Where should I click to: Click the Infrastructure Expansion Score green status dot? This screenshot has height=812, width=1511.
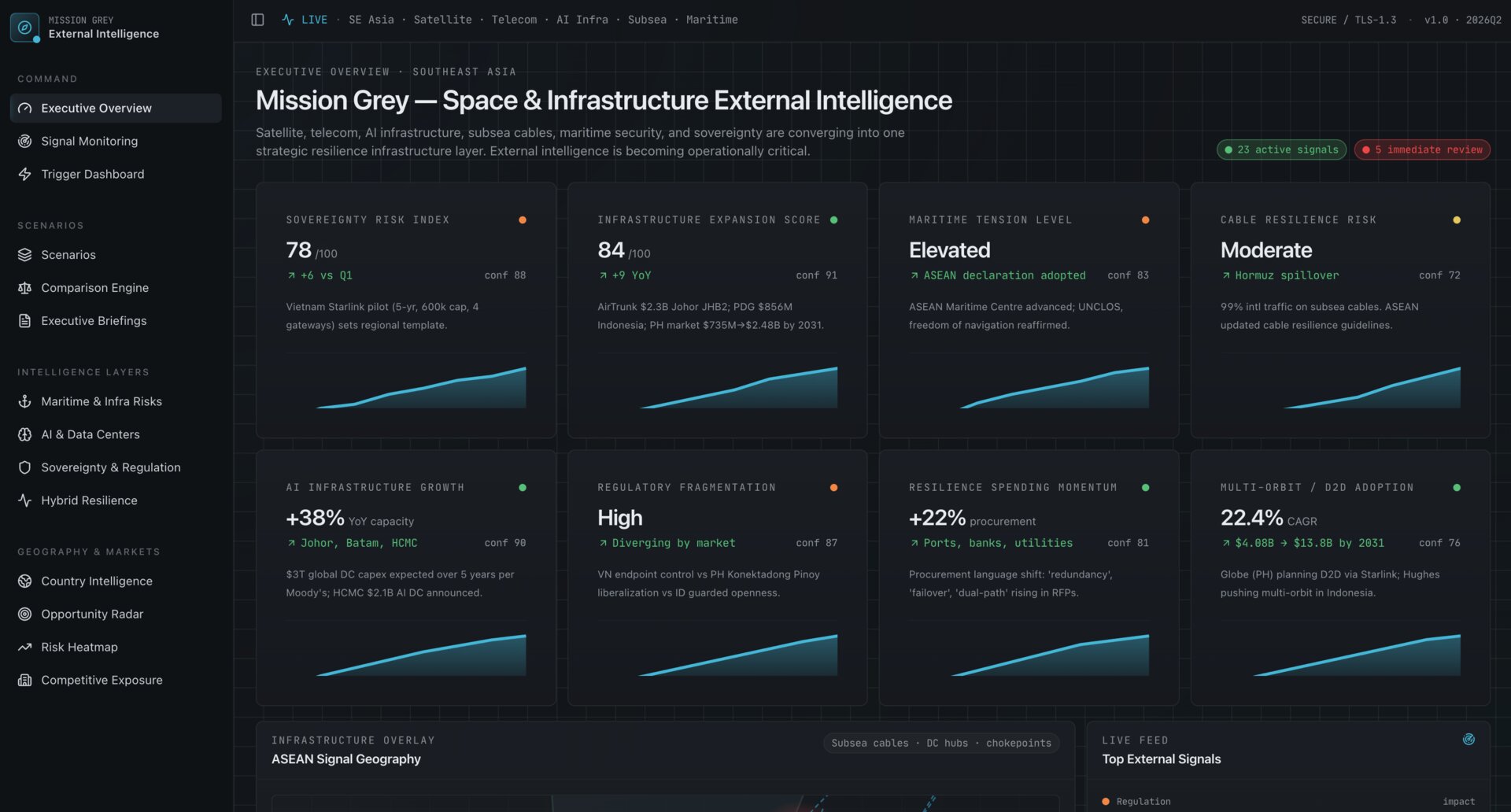tap(834, 220)
